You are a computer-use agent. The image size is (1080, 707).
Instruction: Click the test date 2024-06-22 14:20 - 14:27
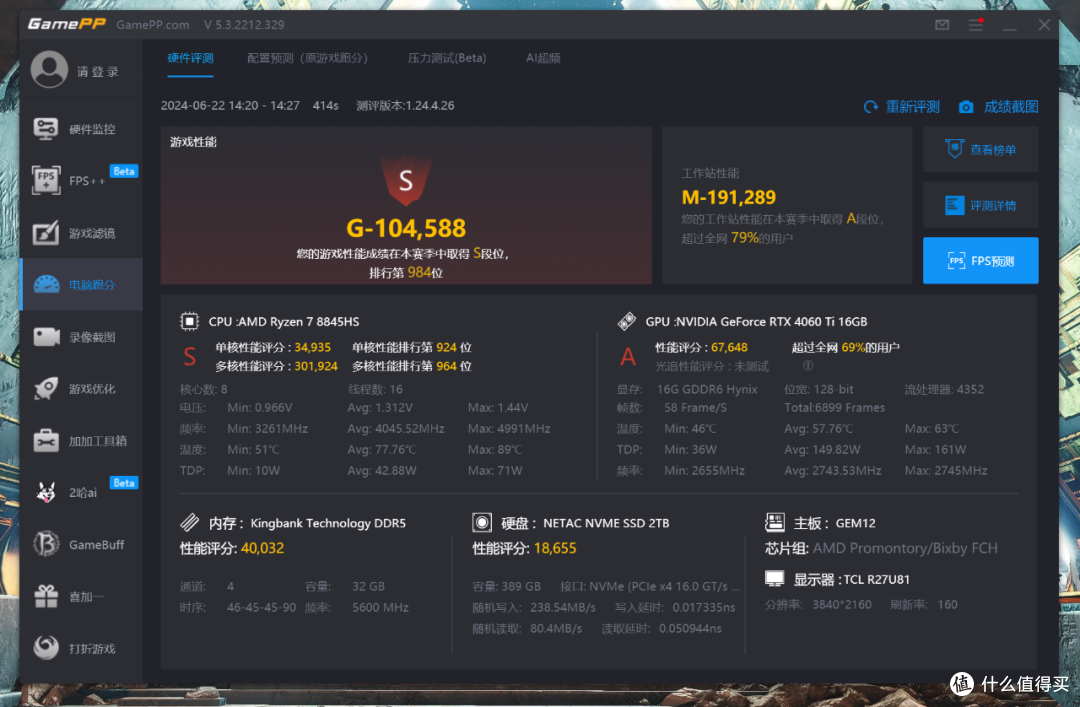click(230, 105)
